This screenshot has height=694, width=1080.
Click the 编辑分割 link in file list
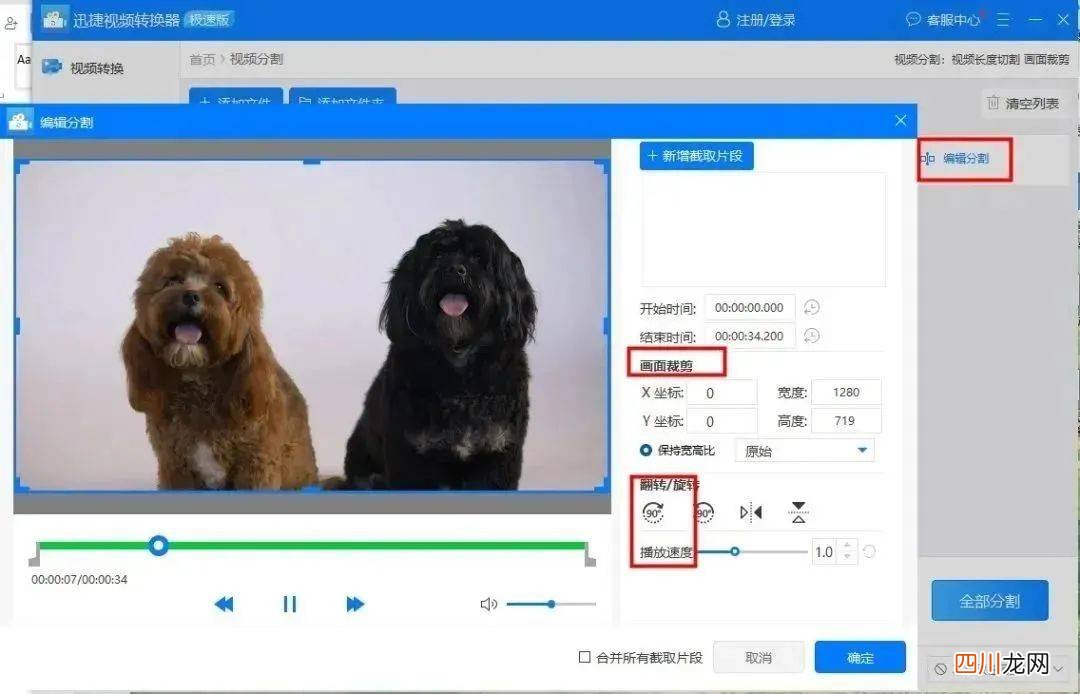click(x=965, y=158)
